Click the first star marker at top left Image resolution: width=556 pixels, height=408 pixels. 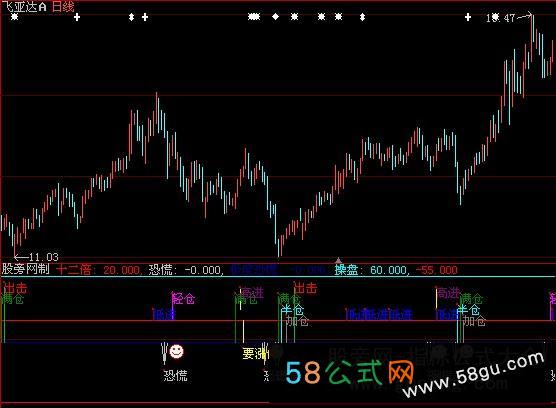point(14,17)
